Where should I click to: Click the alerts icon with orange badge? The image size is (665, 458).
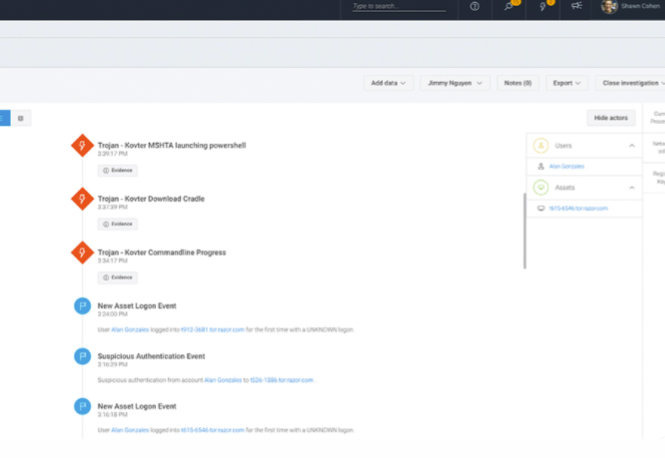pos(543,6)
